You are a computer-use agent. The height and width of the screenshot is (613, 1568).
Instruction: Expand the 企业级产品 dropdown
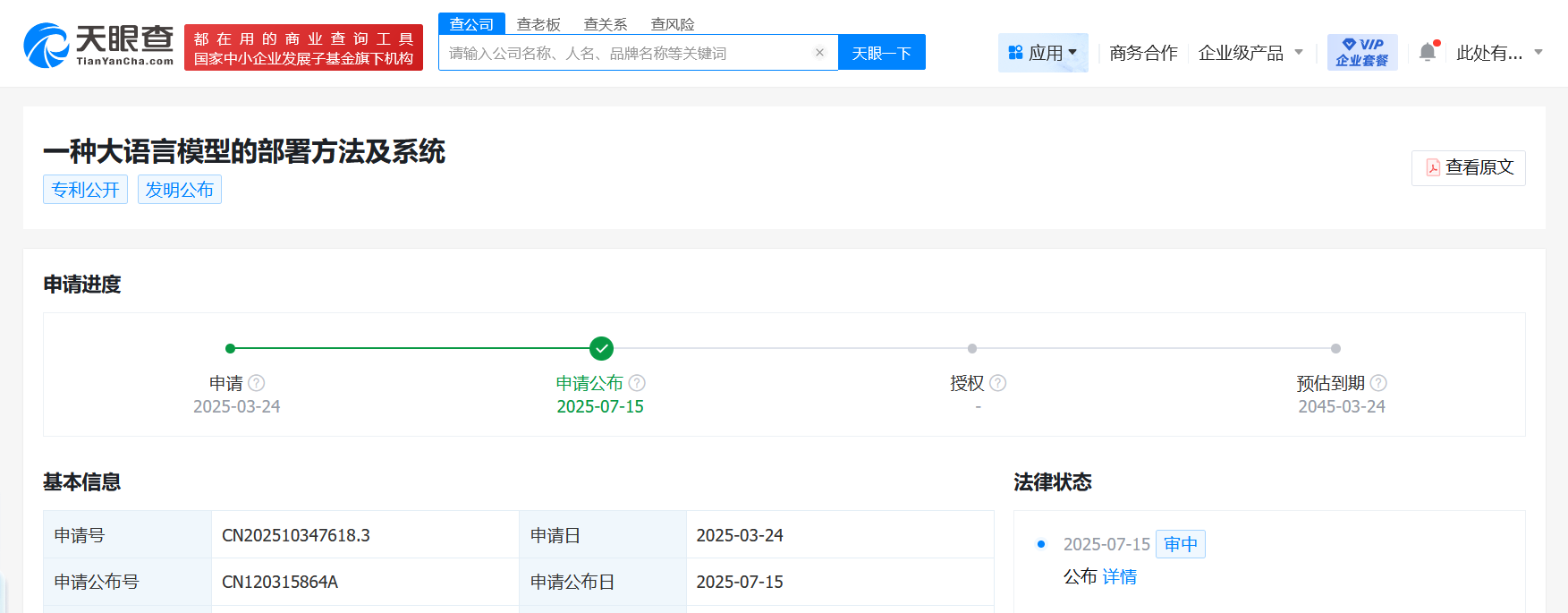pos(1250,53)
